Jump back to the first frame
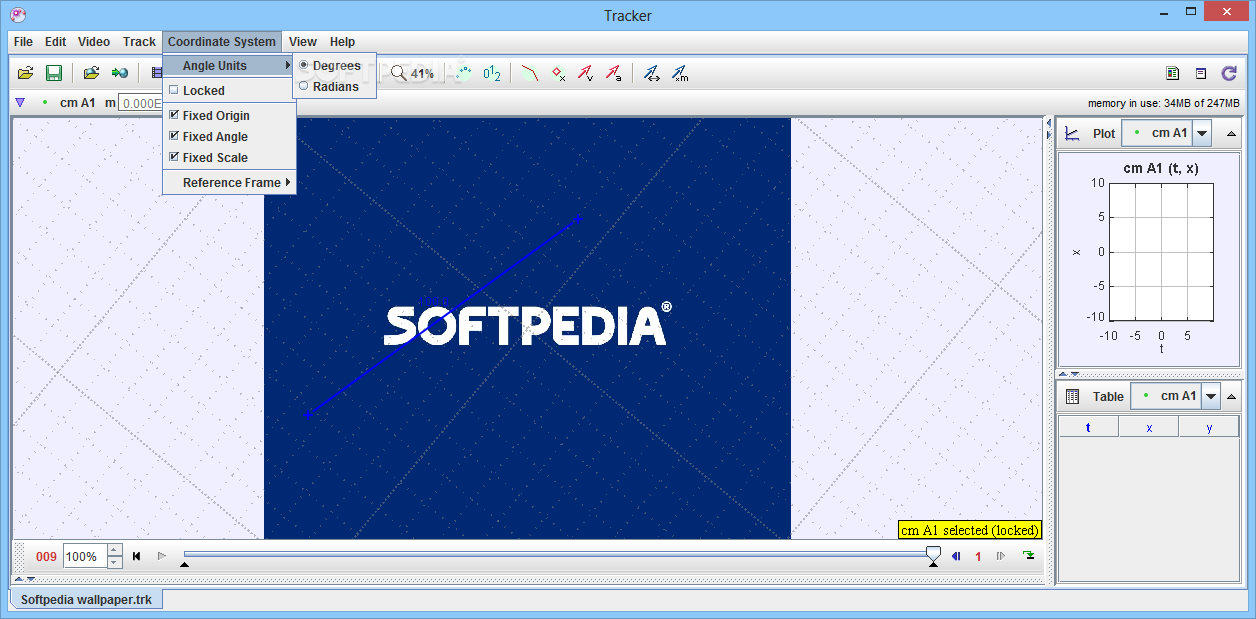Image resolution: width=1256 pixels, height=619 pixels. (137, 556)
